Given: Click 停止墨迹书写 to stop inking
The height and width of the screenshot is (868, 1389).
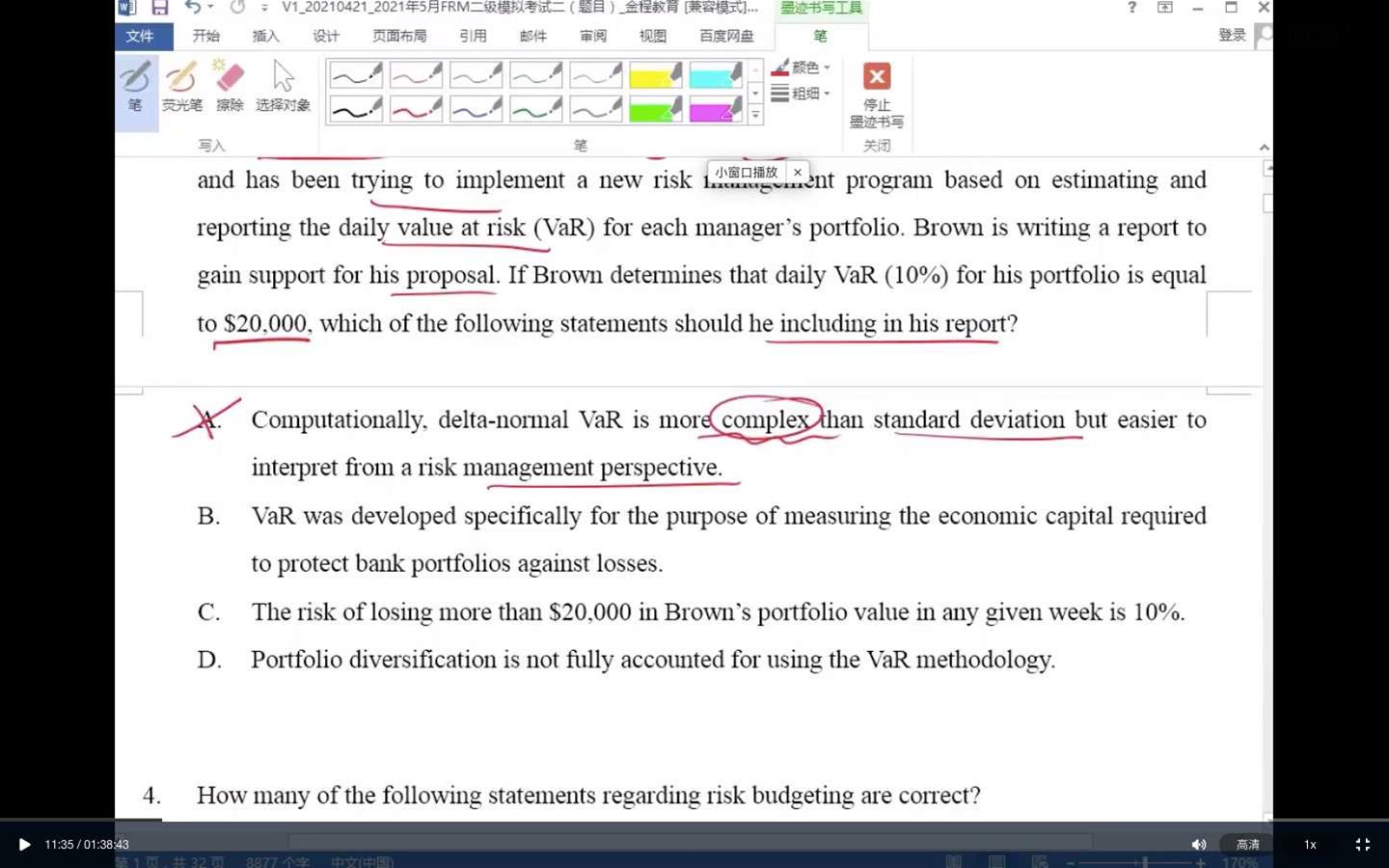Looking at the screenshot, I should pos(877,95).
